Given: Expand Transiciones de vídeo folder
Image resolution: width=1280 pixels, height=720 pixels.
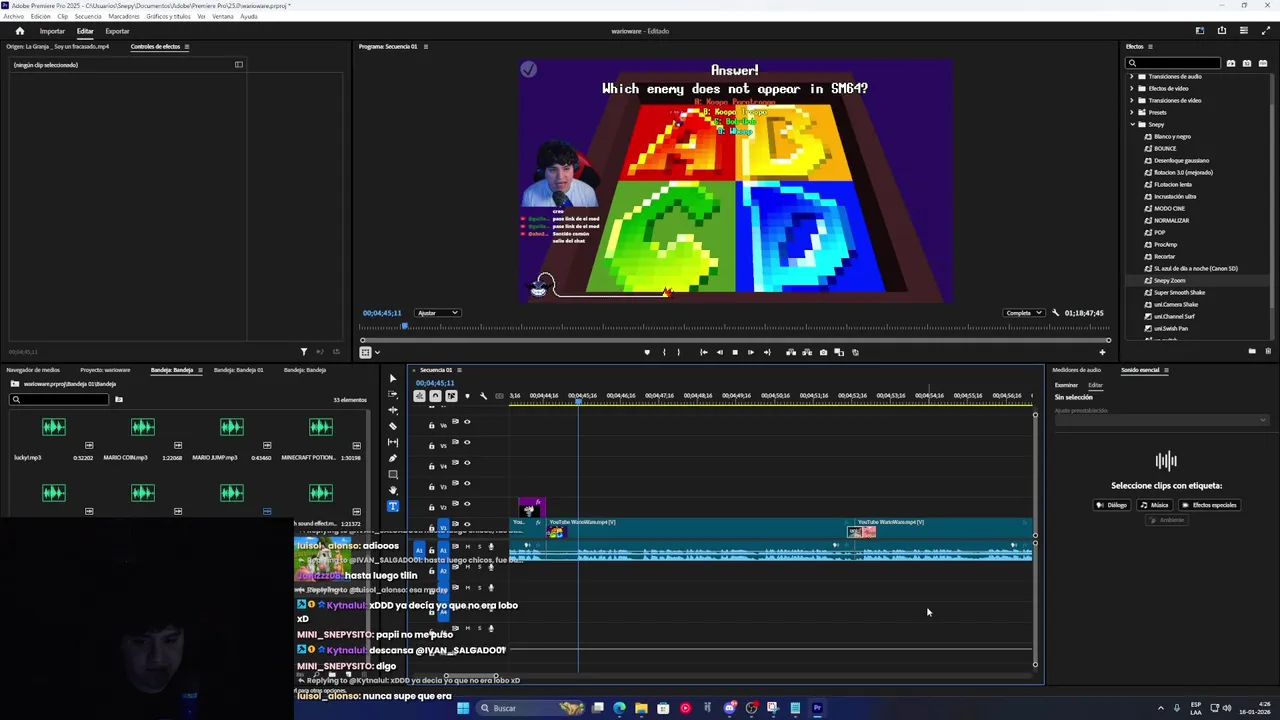Looking at the screenshot, I should [x=1131, y=100].
